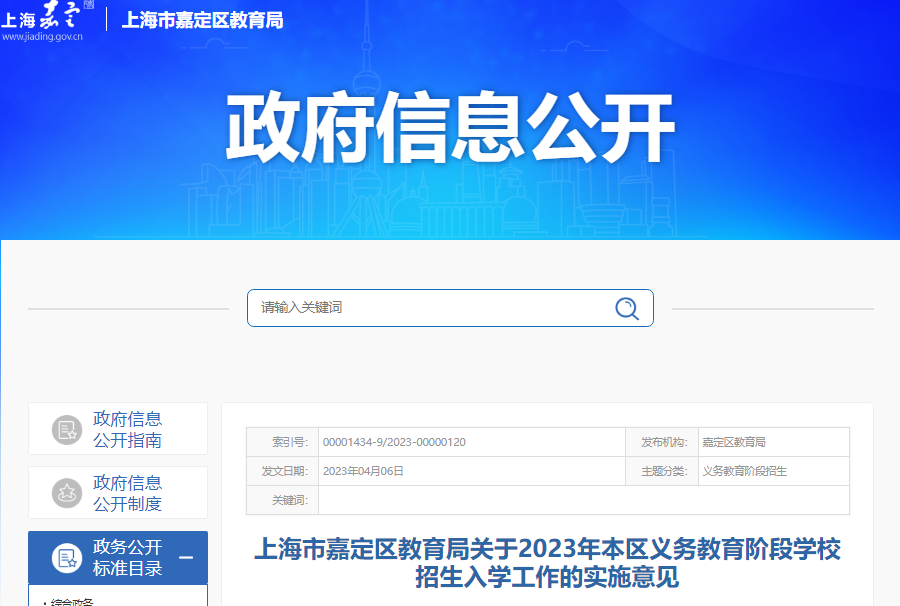Click the 政府信息公开制度 star icon
Image resolution: width=900 pixels, height=606 pixels.
(x=68, y=493)
